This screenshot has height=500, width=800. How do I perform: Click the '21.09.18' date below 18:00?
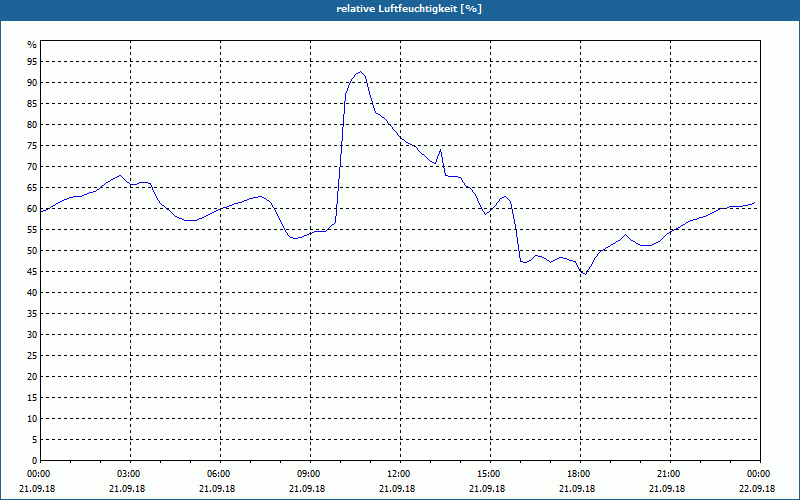pyautogui.click(x=577, y=489)
